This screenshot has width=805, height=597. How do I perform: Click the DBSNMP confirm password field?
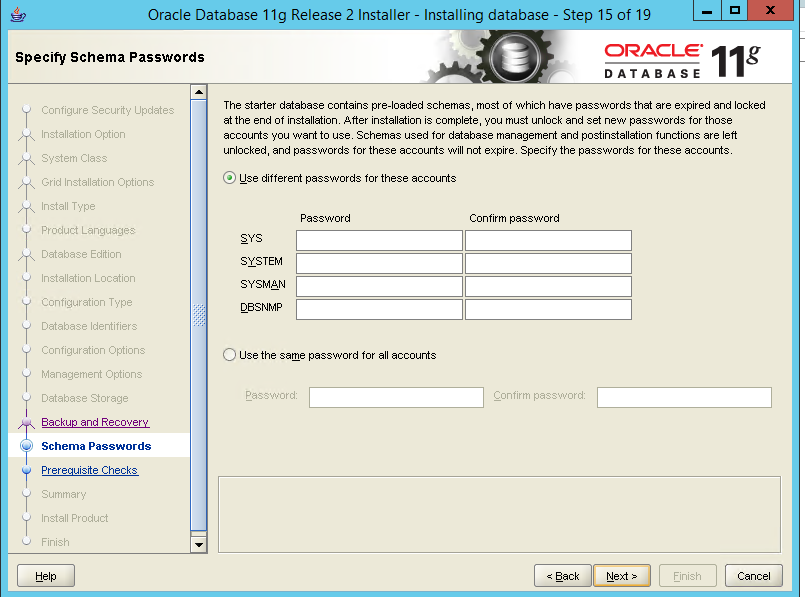click(548, 310)
